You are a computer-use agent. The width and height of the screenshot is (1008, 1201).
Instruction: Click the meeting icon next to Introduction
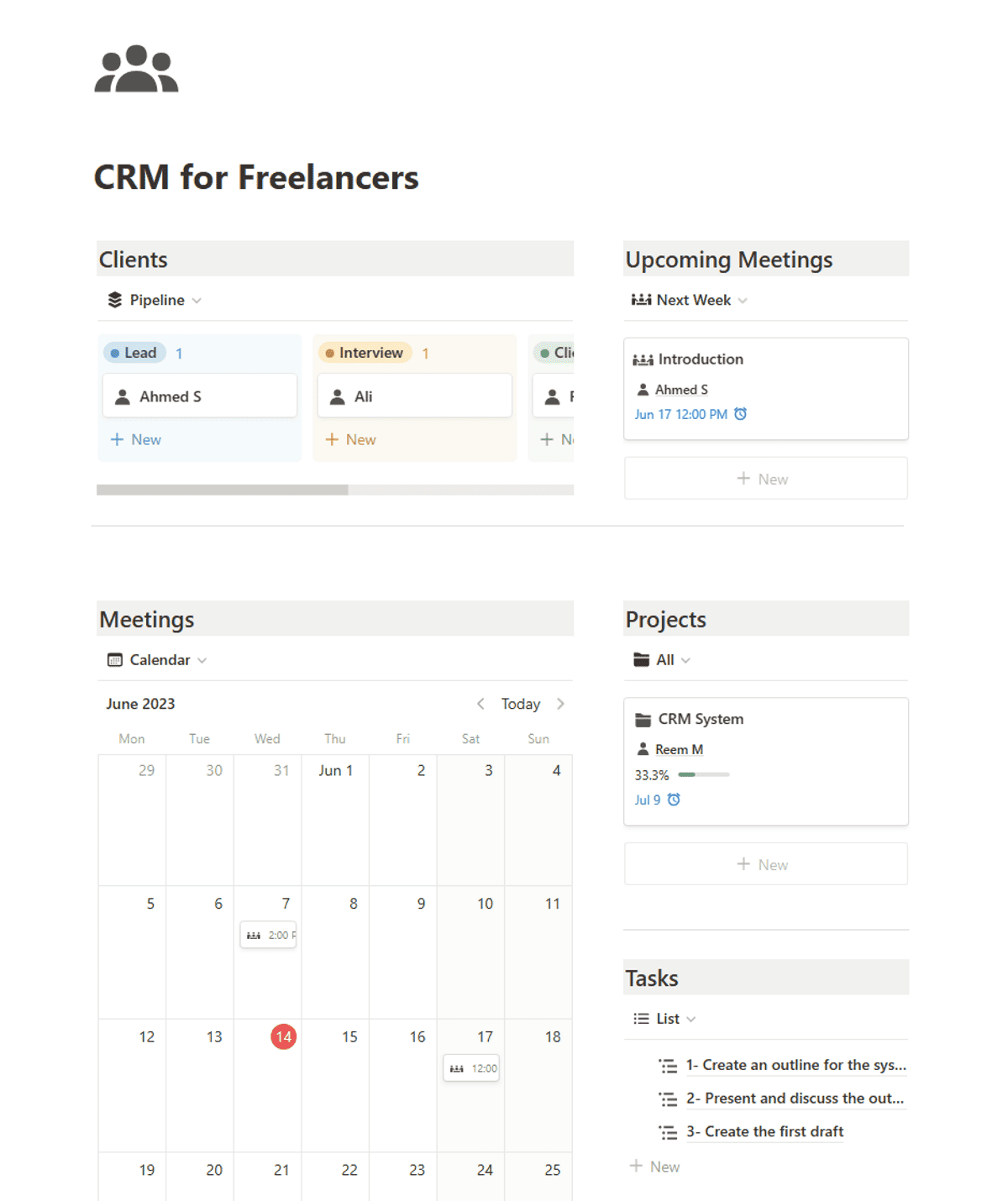point(643,359)
